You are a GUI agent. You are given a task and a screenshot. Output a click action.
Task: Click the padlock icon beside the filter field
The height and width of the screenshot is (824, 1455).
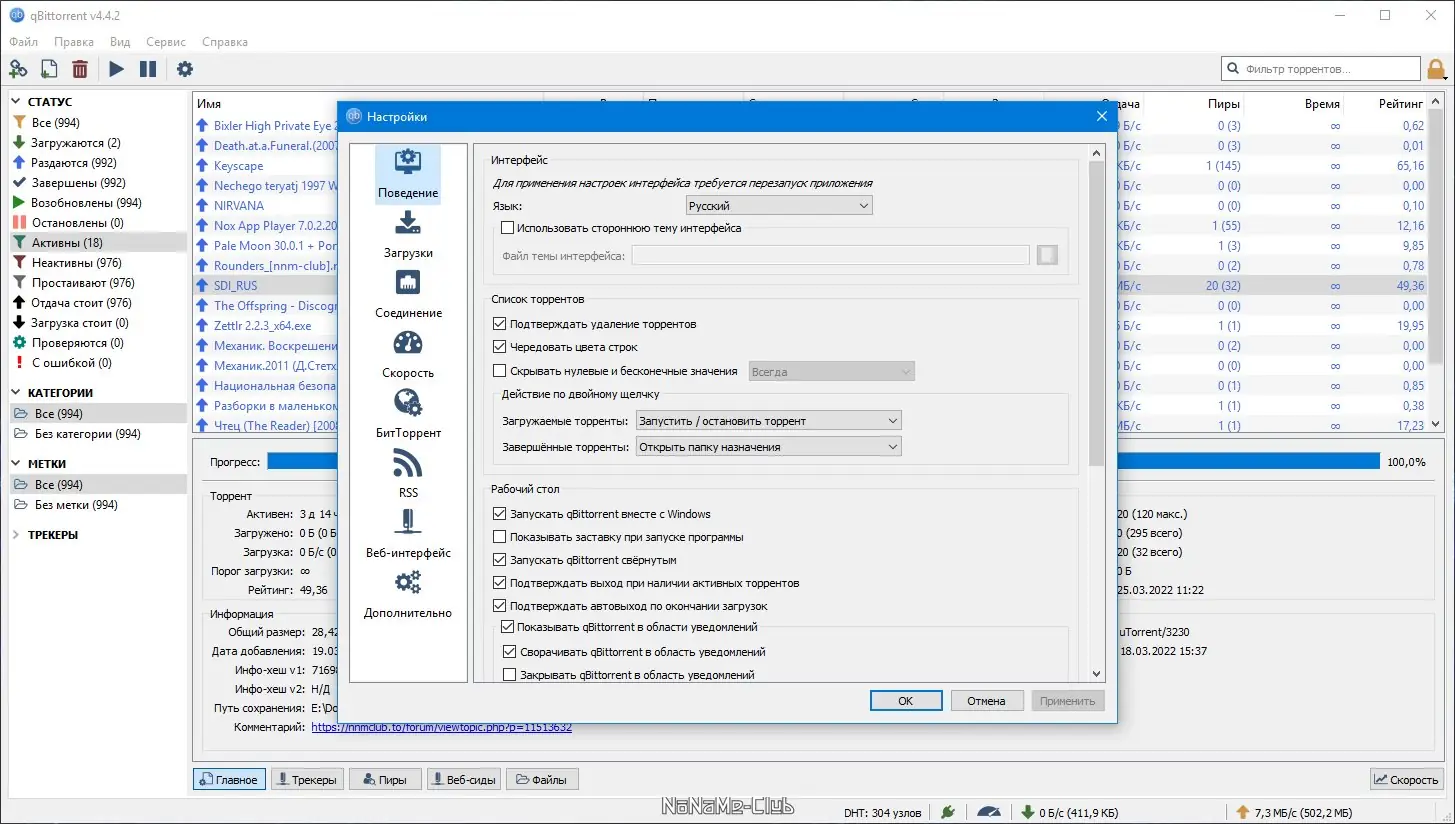tap(1436, 69)
